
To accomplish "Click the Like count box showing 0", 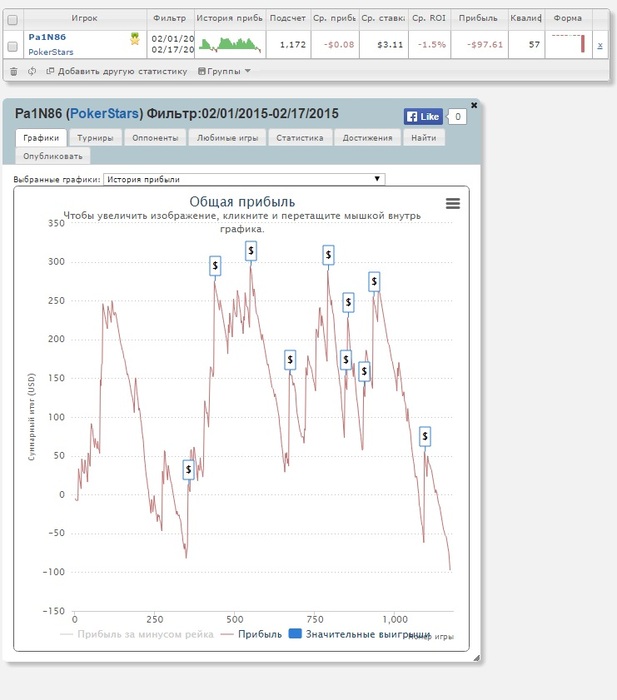I will [457, 117].
